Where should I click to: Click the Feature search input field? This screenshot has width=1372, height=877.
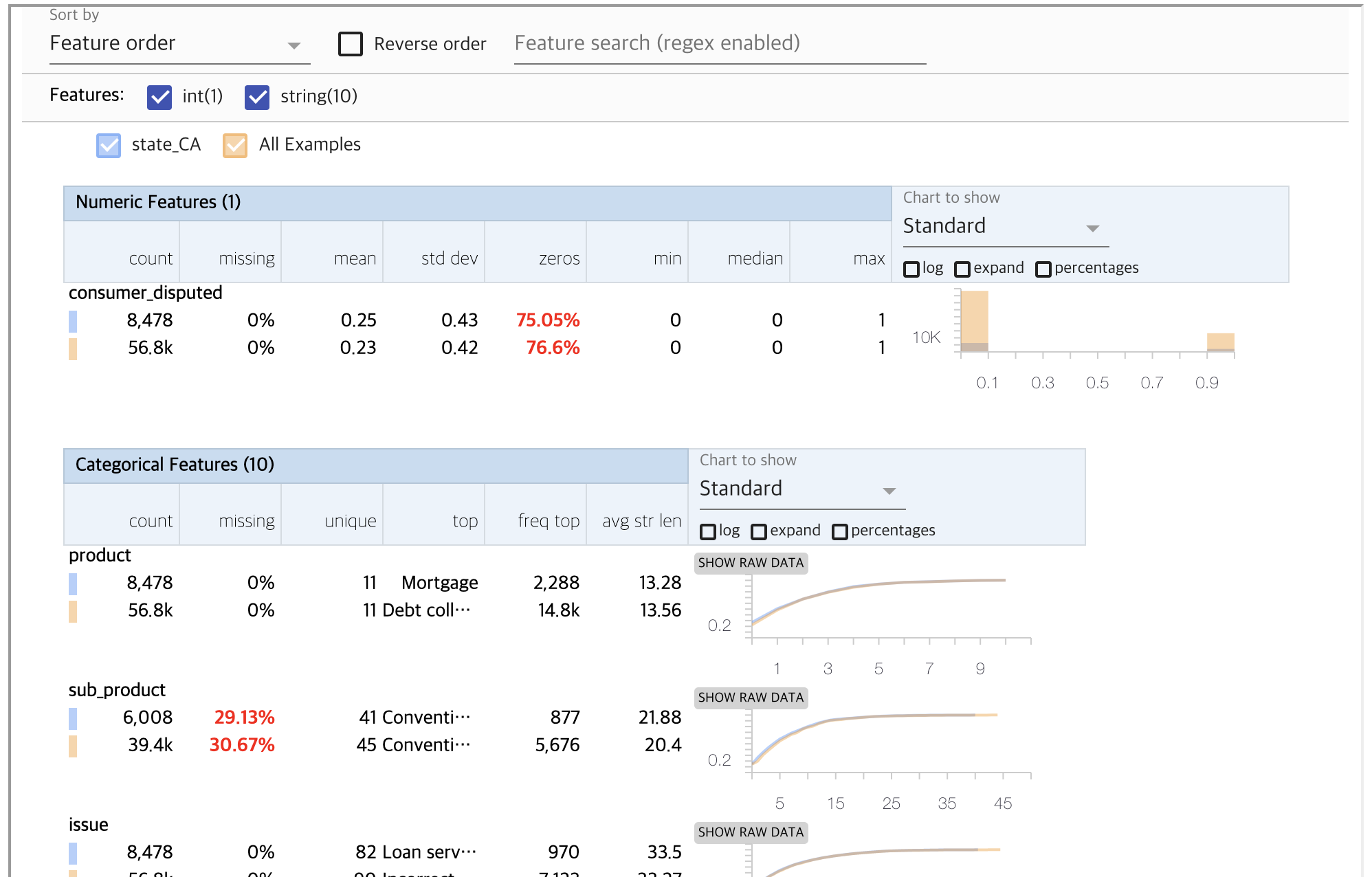click(719, 44)
